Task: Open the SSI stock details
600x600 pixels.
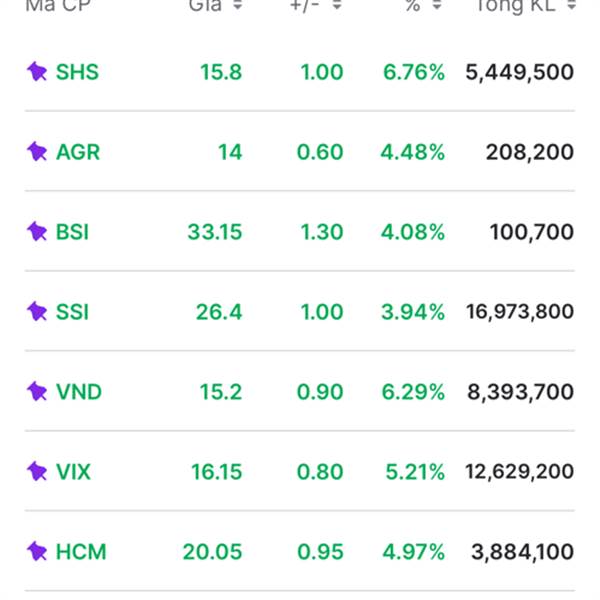Action: [x=72, y=312]
